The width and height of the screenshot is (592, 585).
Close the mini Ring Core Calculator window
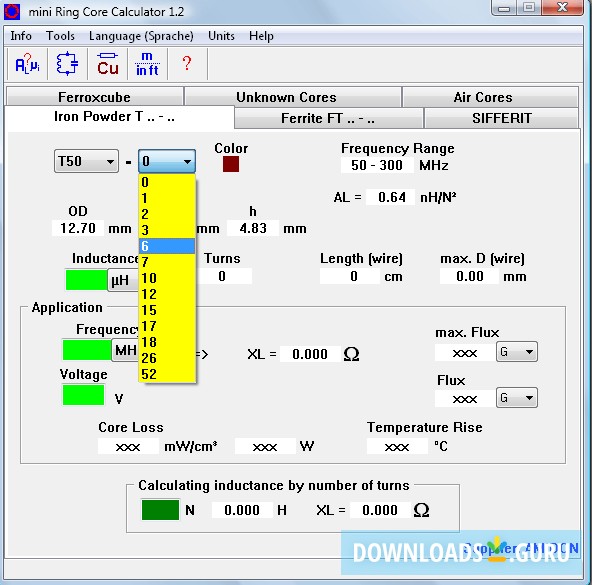tap(563, 8)
